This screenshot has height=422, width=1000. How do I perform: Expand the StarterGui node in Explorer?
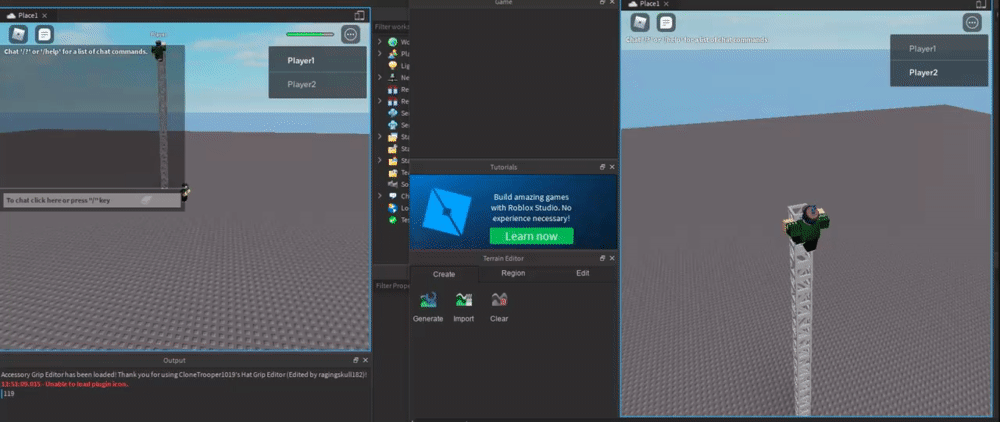coord(379,136)
